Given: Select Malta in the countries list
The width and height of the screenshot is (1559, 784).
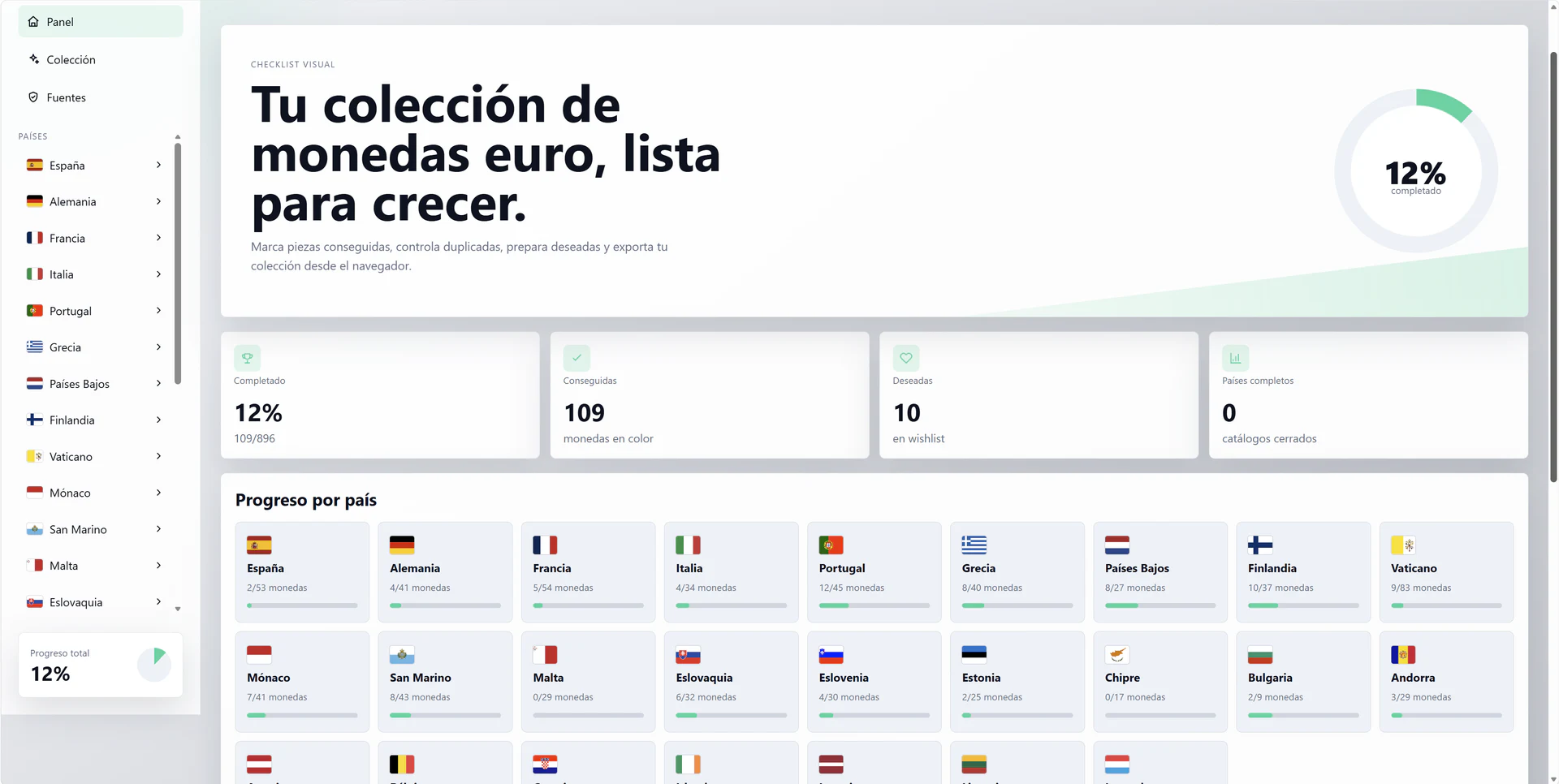Looking at the screenshot, I should pyautogui.click(x=95, y=566).
